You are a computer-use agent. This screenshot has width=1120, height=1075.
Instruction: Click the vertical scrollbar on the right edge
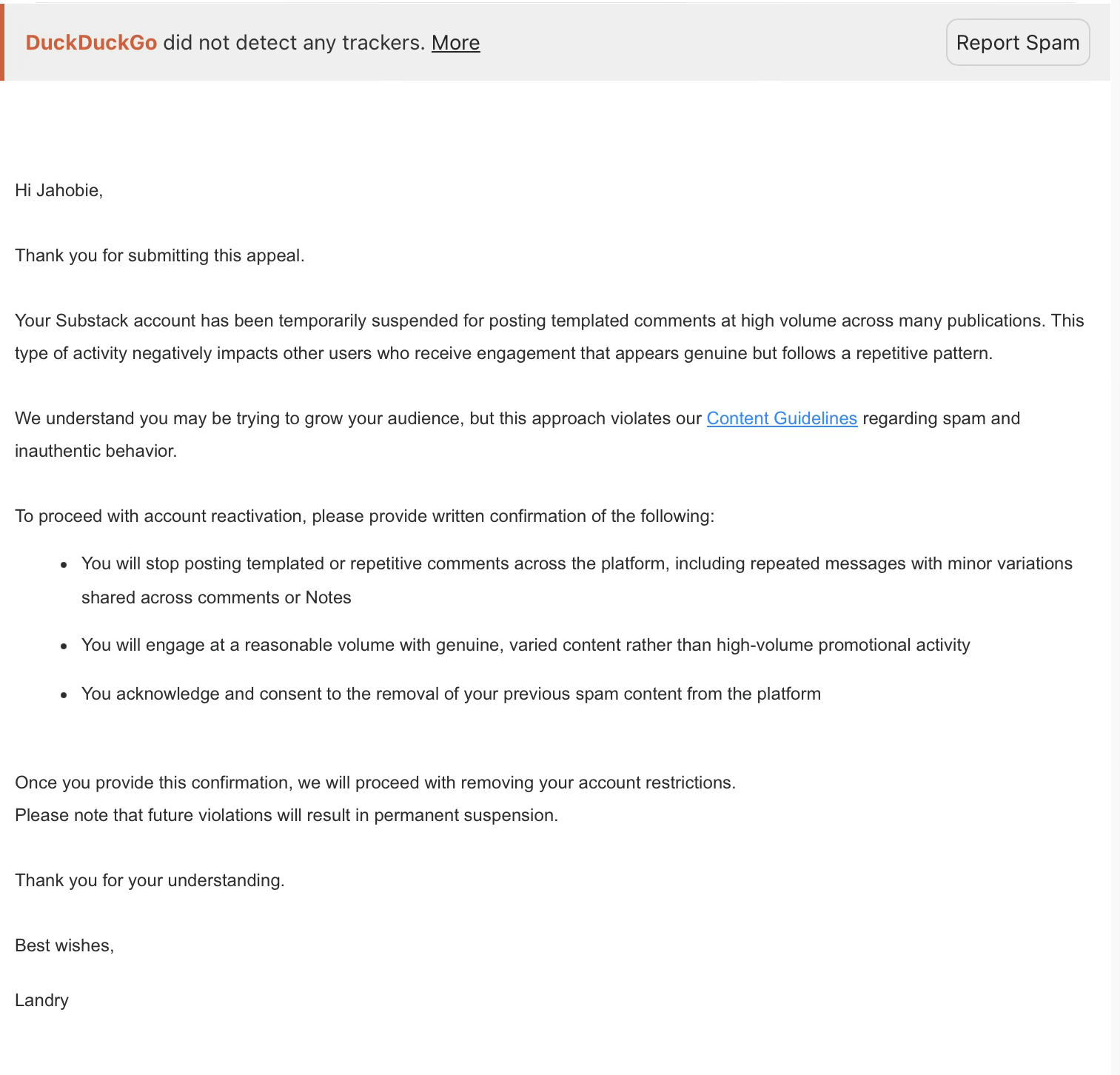(x=1115, y=518)
